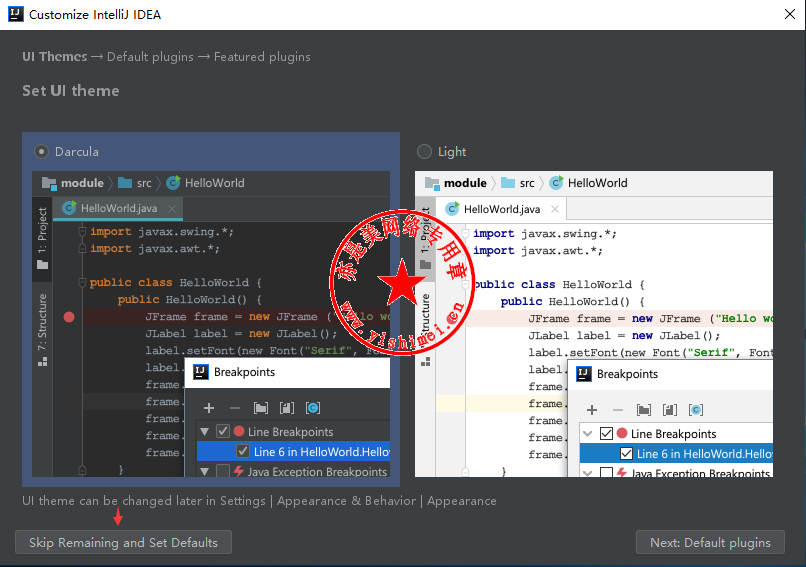Click Skip Remaining and Set Defaults
The height and width of the screenshot is (567, 806).
[x=123, y=542]
